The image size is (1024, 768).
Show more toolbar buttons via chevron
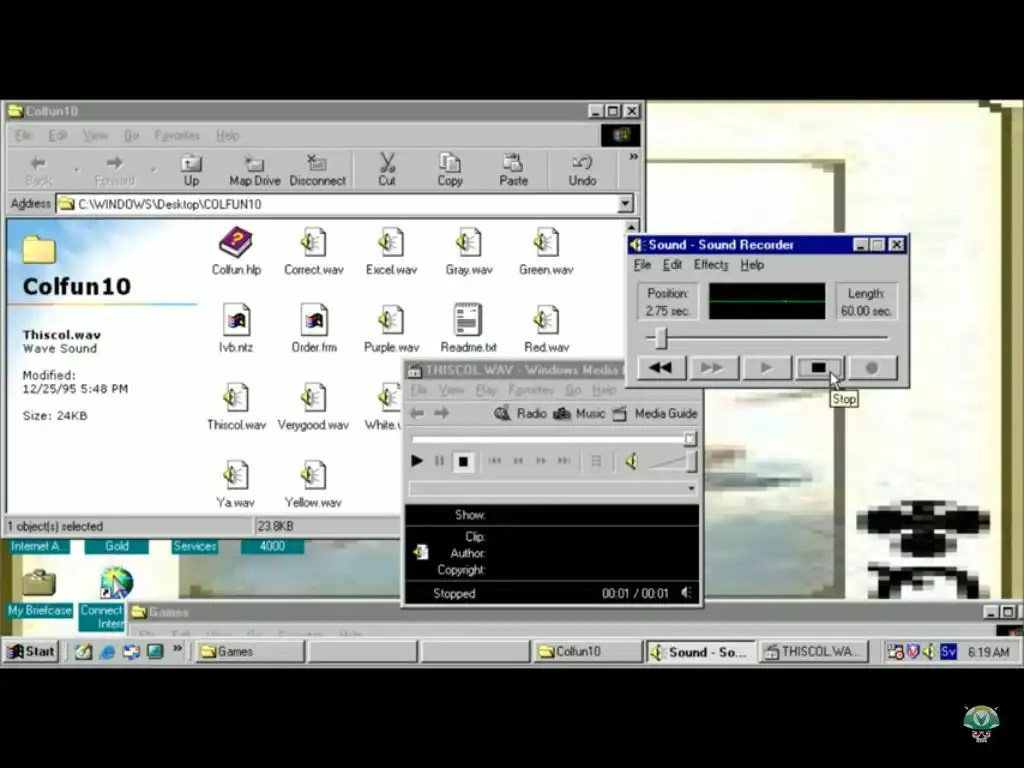(x=633, y=157)
